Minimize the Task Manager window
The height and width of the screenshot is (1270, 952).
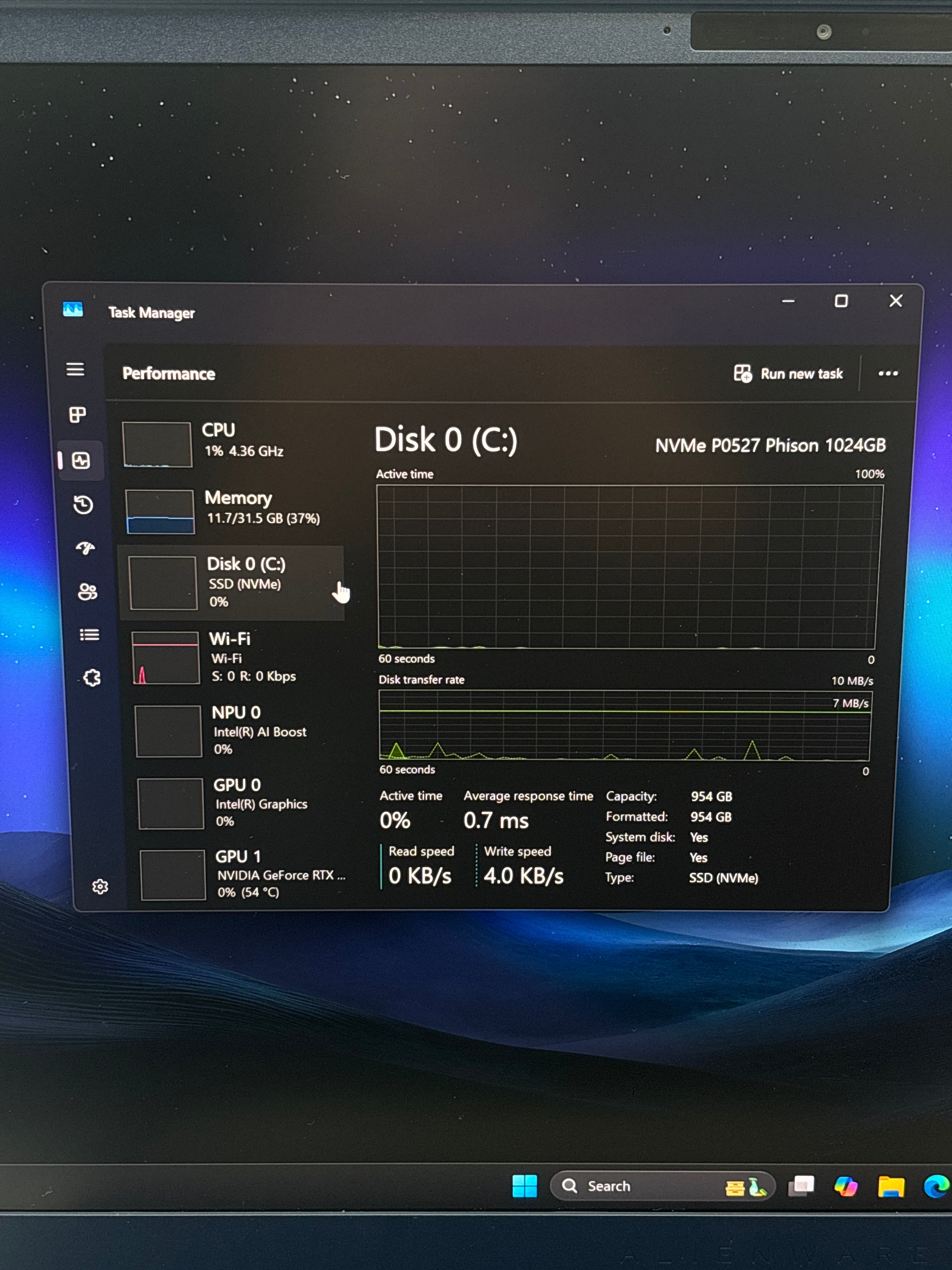789,301
